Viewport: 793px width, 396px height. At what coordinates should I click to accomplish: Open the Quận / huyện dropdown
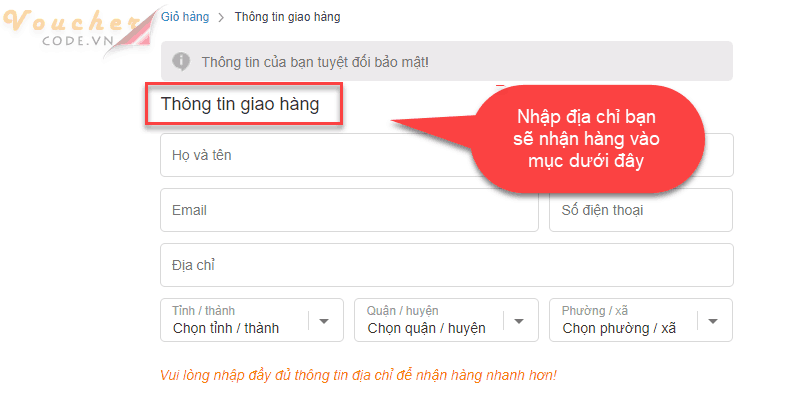point(446,320)
